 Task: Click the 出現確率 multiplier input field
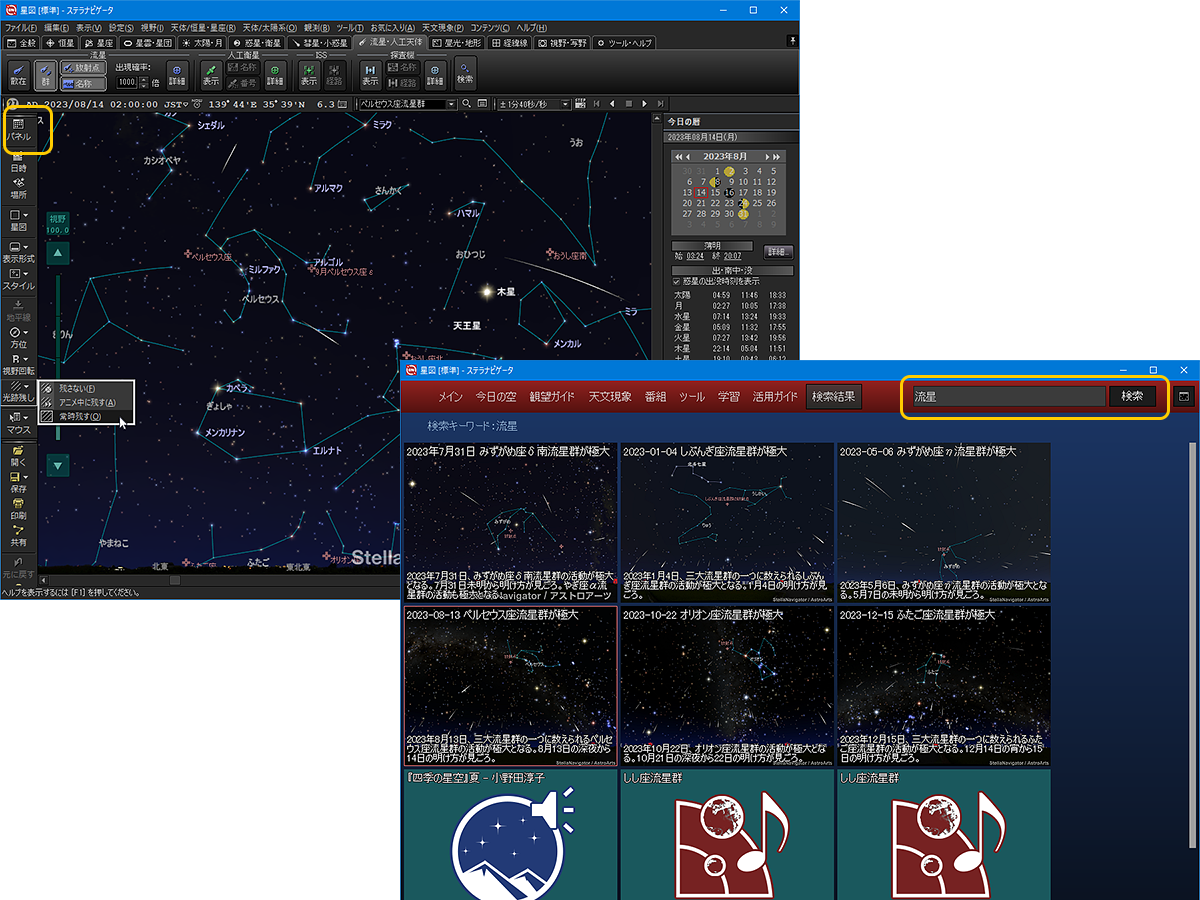click(127, 82)
